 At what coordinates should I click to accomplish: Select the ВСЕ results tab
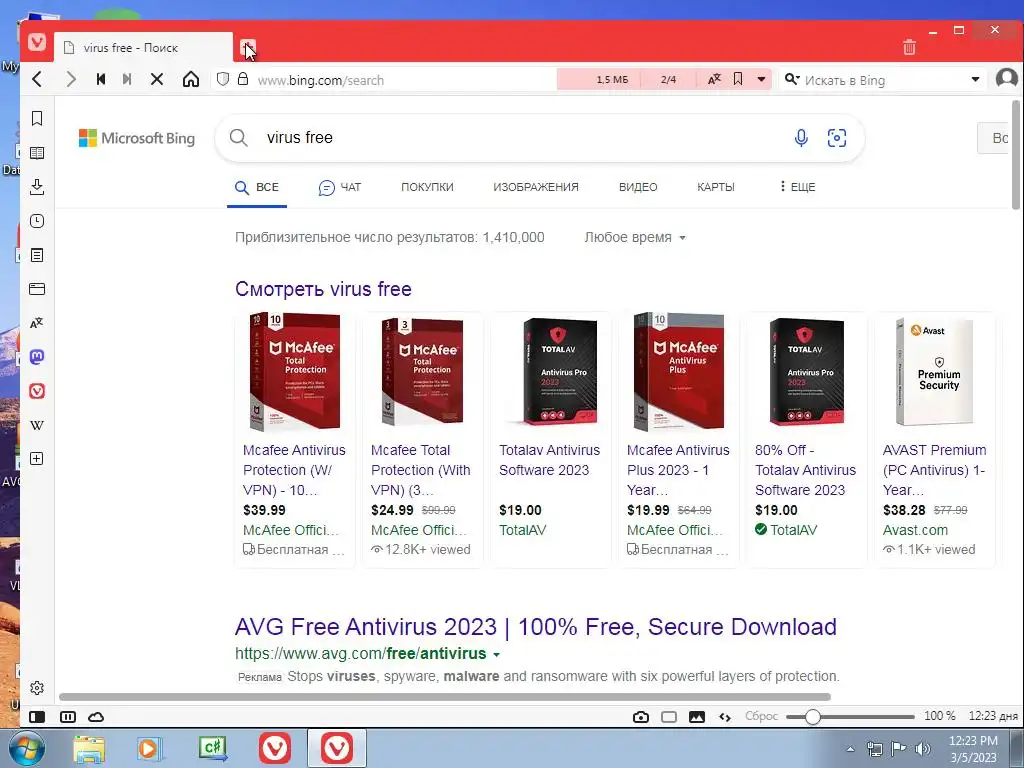click(257, 187)
